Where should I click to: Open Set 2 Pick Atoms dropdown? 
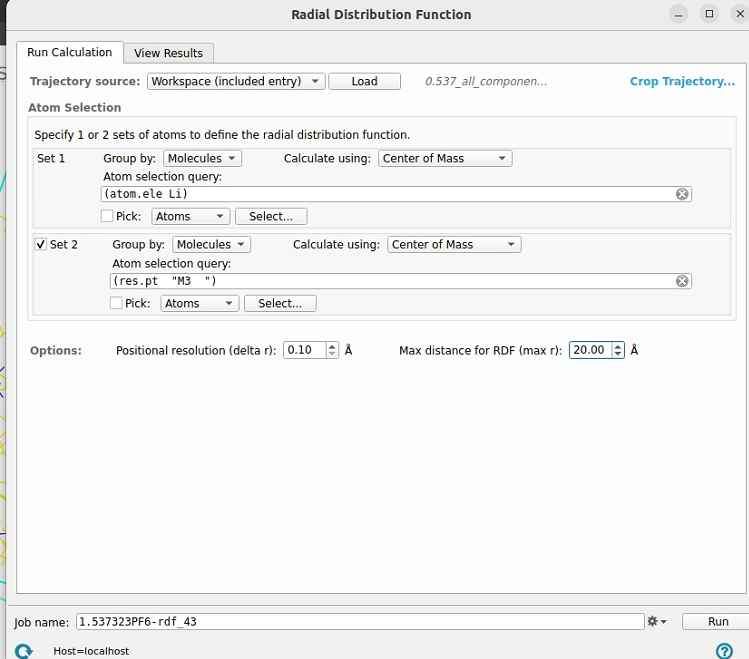tap(200, 303)
